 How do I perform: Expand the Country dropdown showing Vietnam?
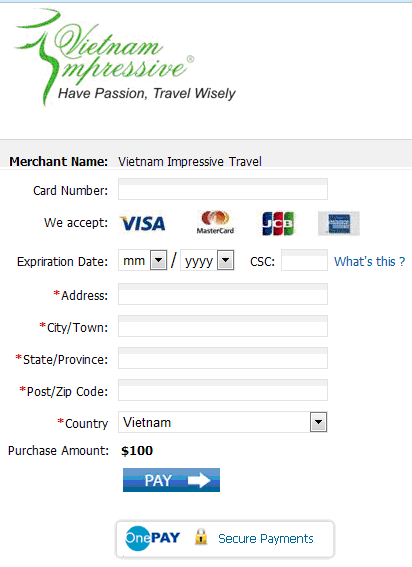pyautogui.click(x=223, y=422)
